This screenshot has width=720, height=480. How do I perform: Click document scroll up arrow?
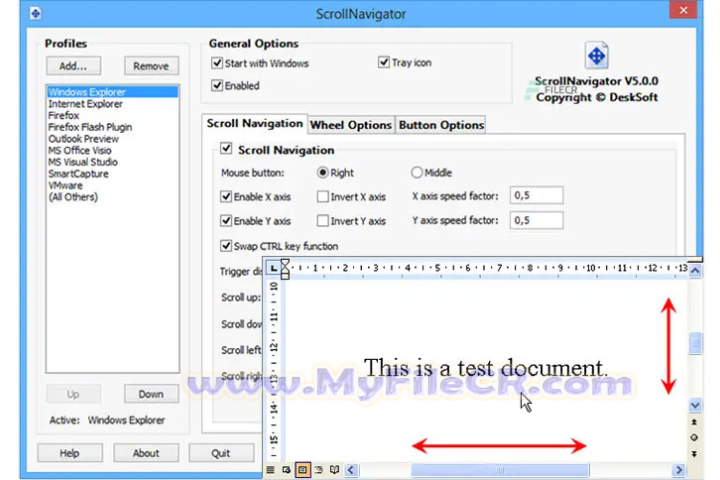[x=695, y=271]
